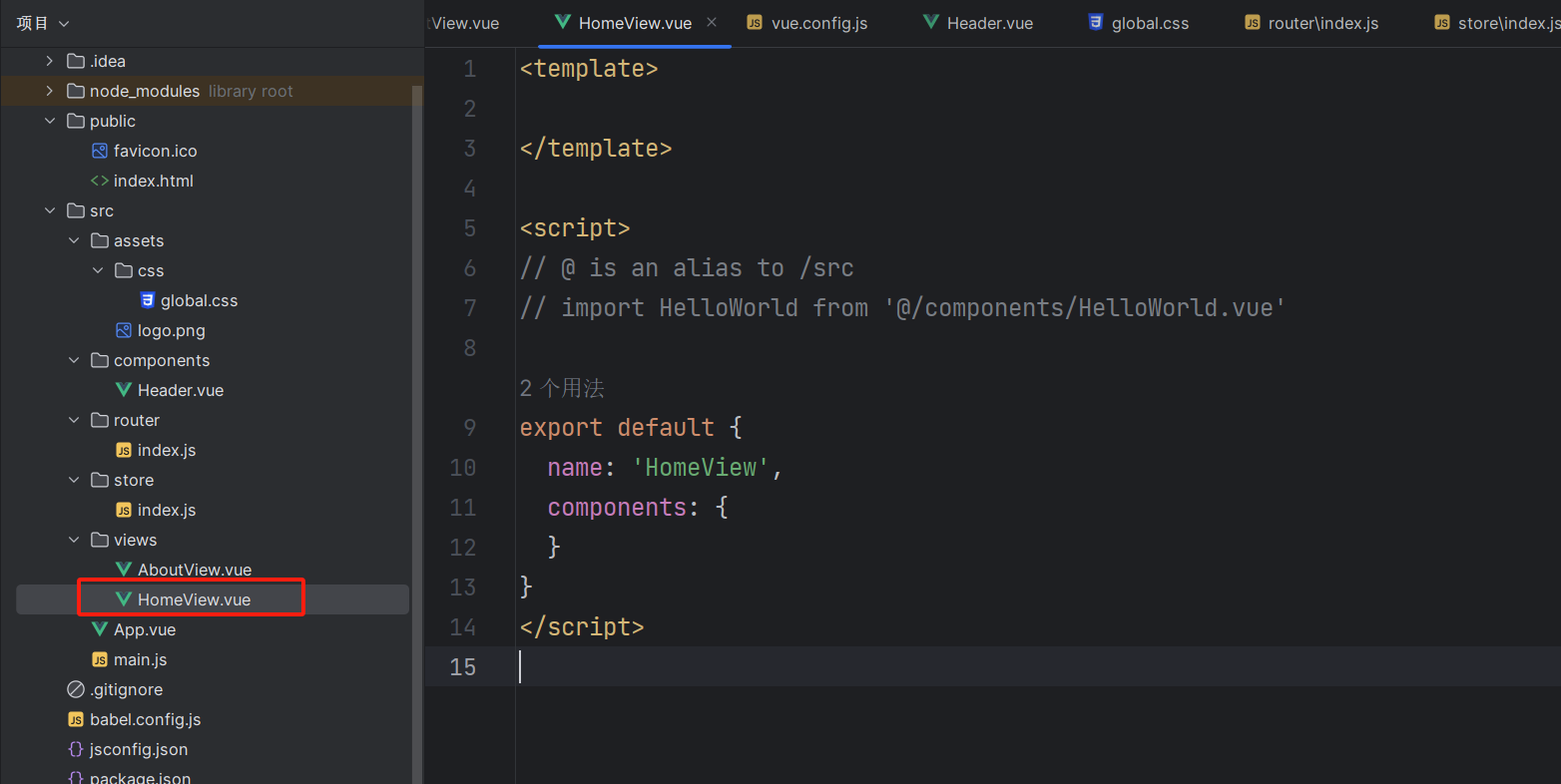Click the JS icon of router's index.js in tree

(124, 450)
